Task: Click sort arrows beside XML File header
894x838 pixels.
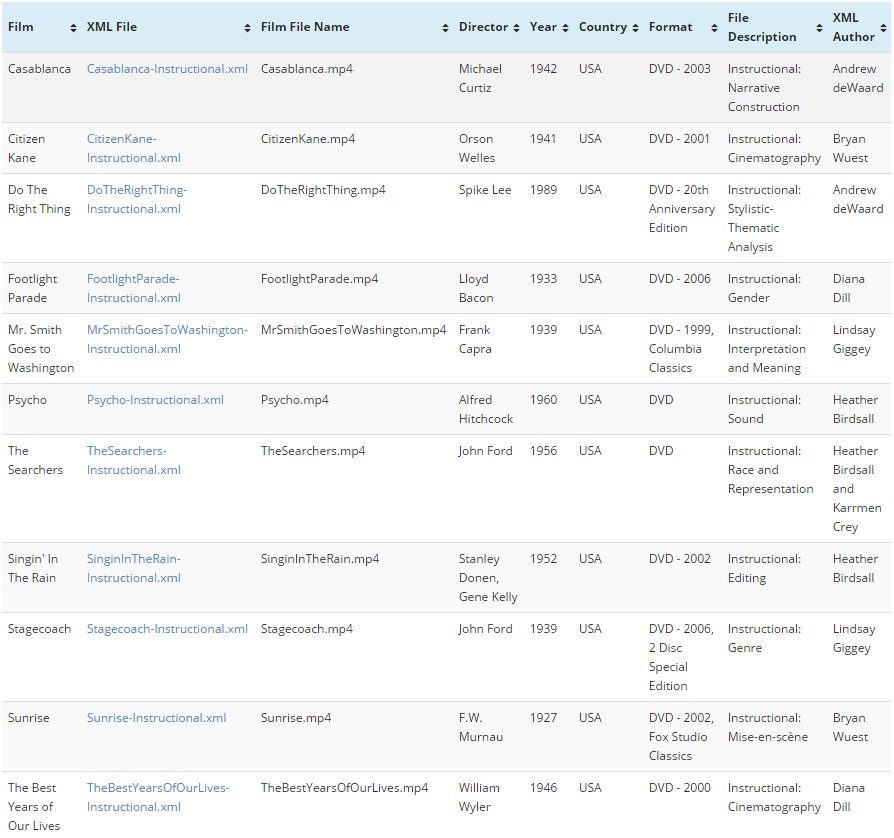Action: click(x=247, y=28)
